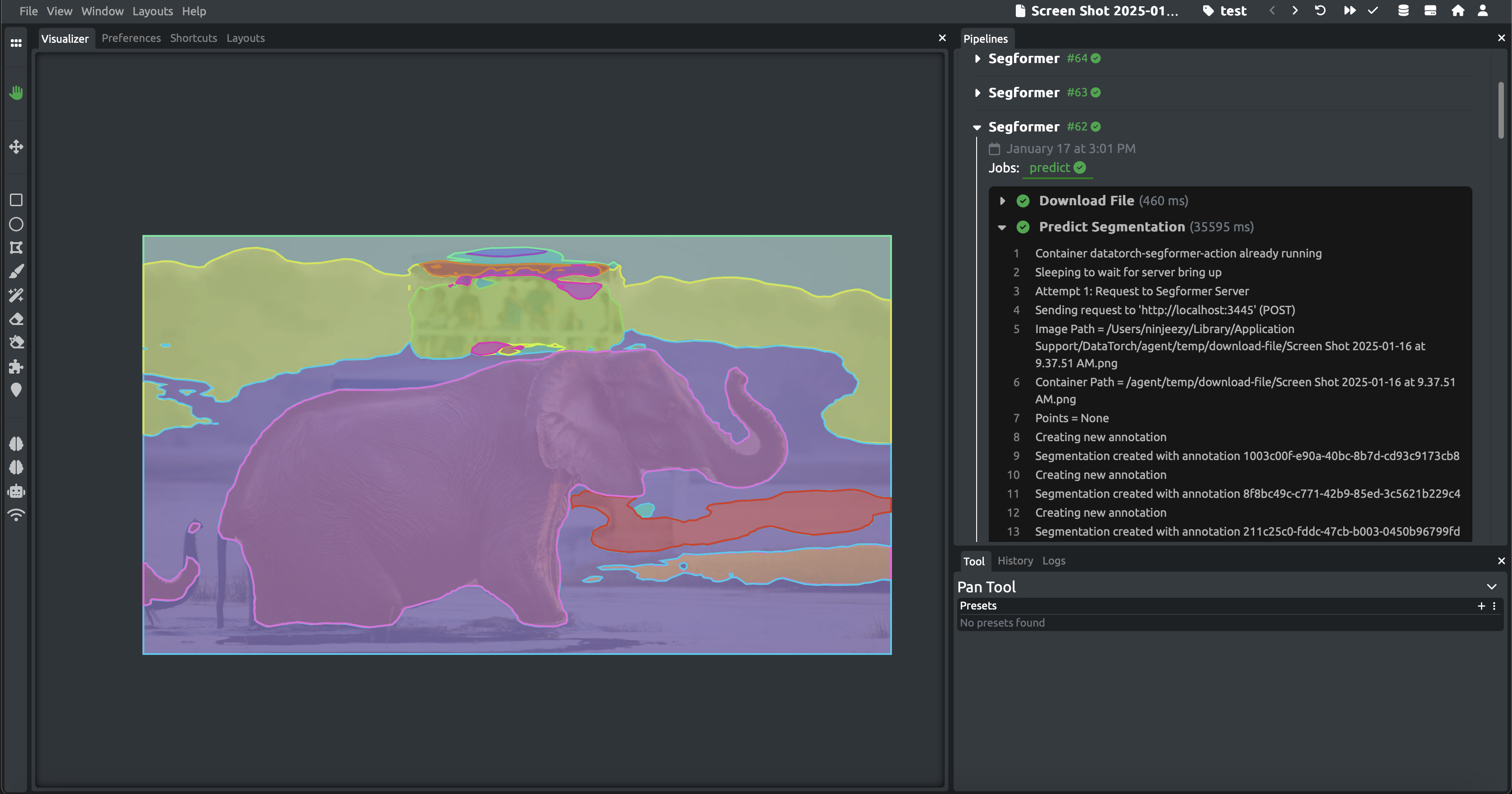Open the File menu
Image resolution: width=1512 pixels, height=794 pixels.
click(x=28, y=11)
